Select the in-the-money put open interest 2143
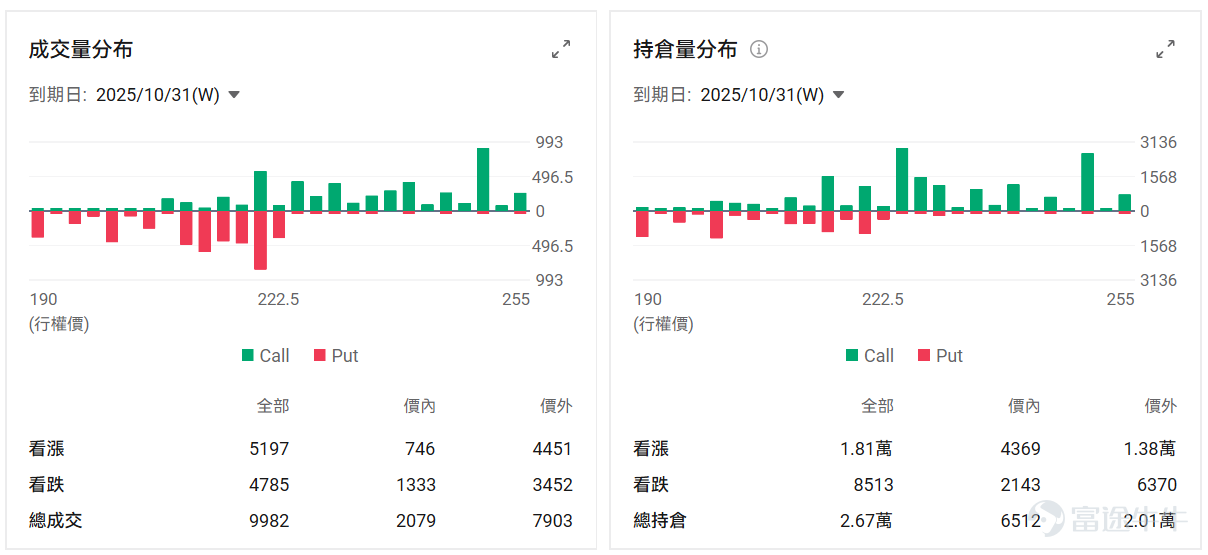The height and width of the screenshot is (555, 1208). point(1020,485)
